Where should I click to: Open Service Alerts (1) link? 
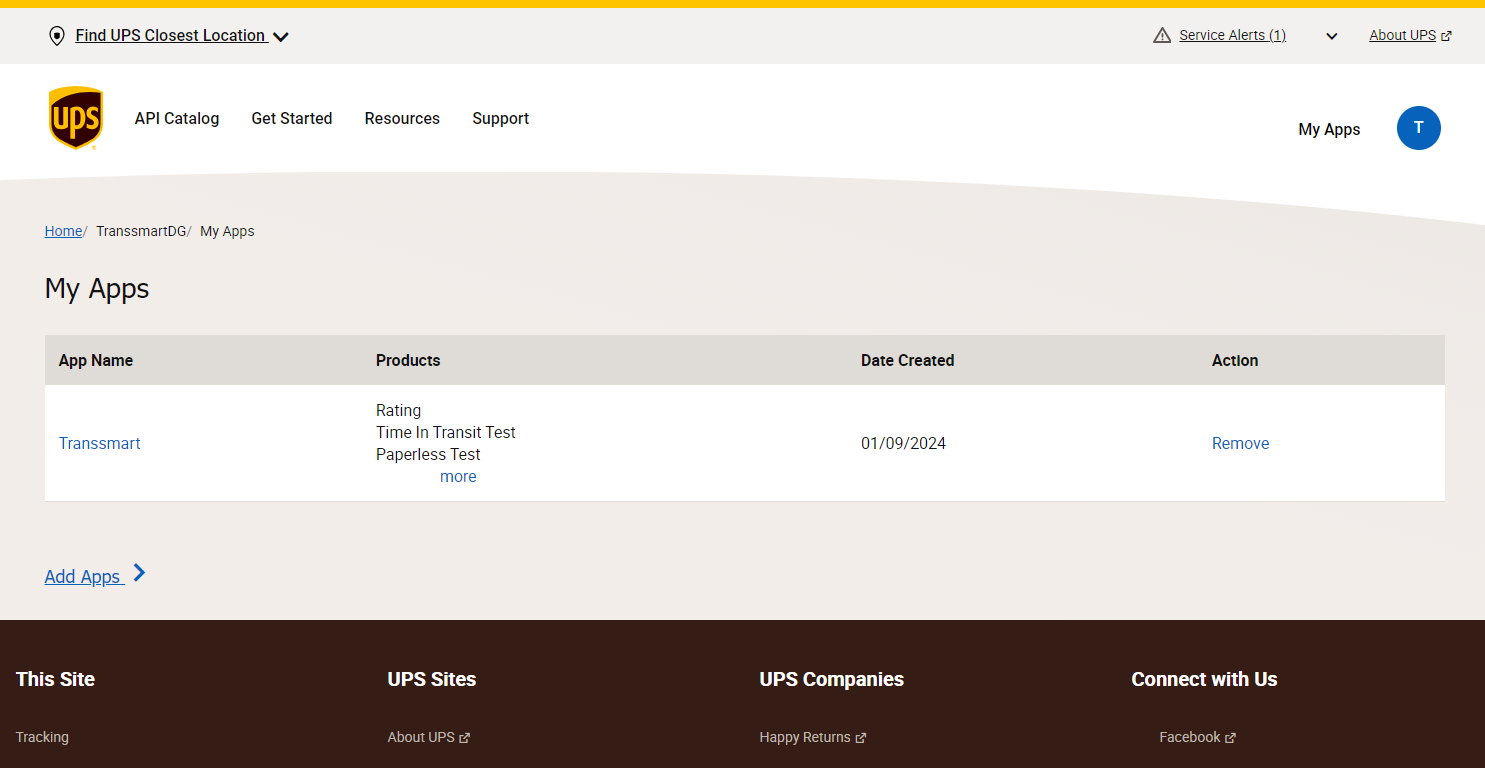pos(1232,35)
